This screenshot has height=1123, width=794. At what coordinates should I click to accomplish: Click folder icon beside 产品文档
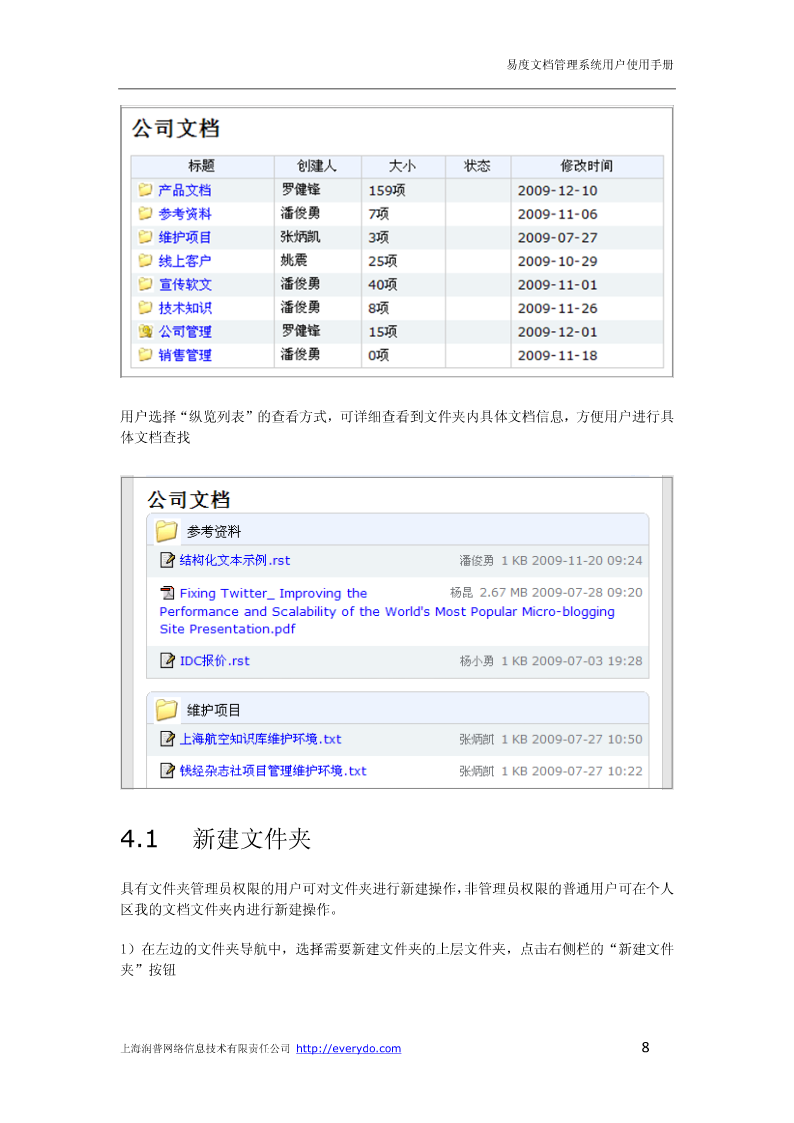click(145, 190)
